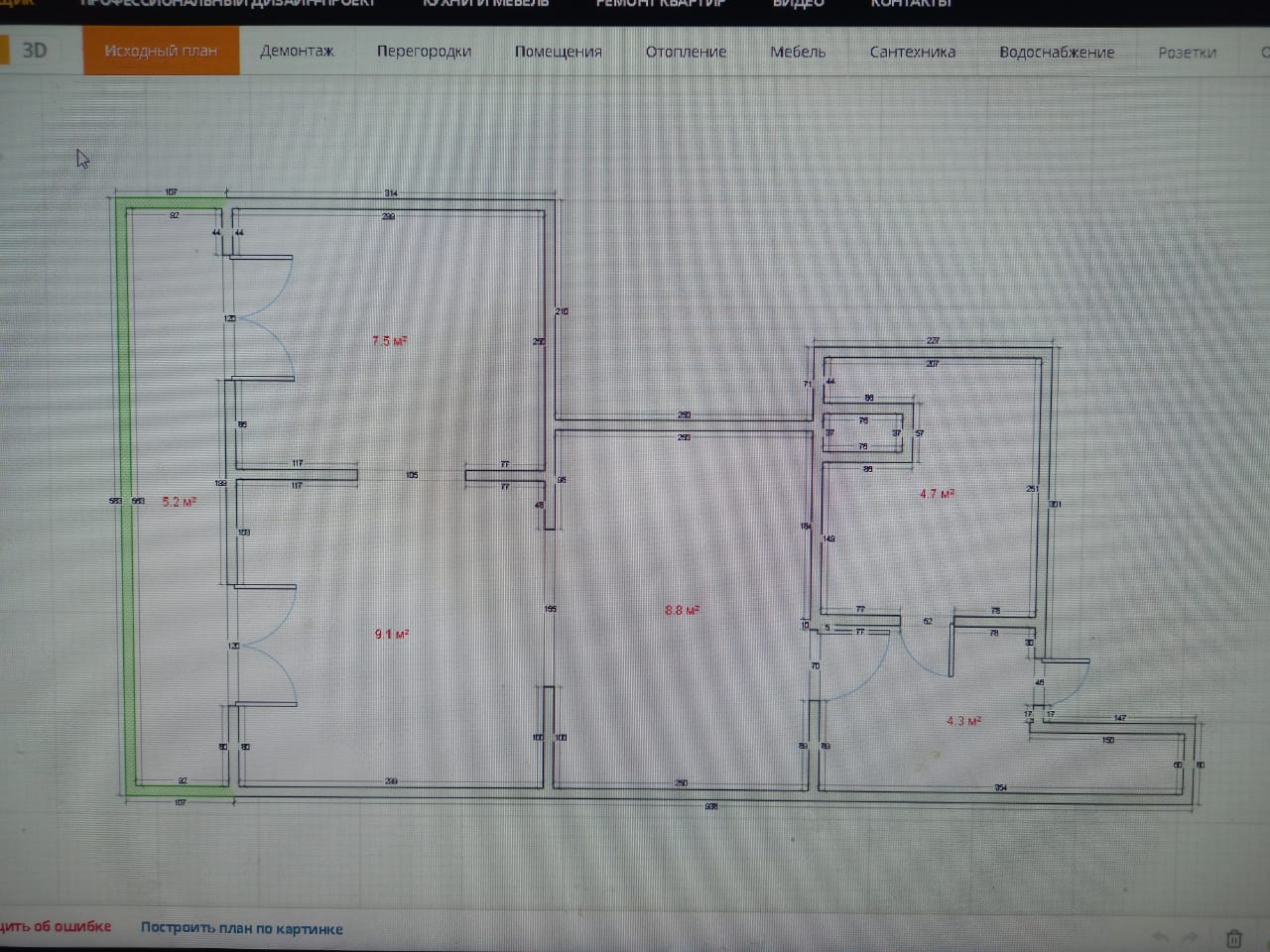Click the undo arrow icon
1270x952 pixels.
point(1158,936)
